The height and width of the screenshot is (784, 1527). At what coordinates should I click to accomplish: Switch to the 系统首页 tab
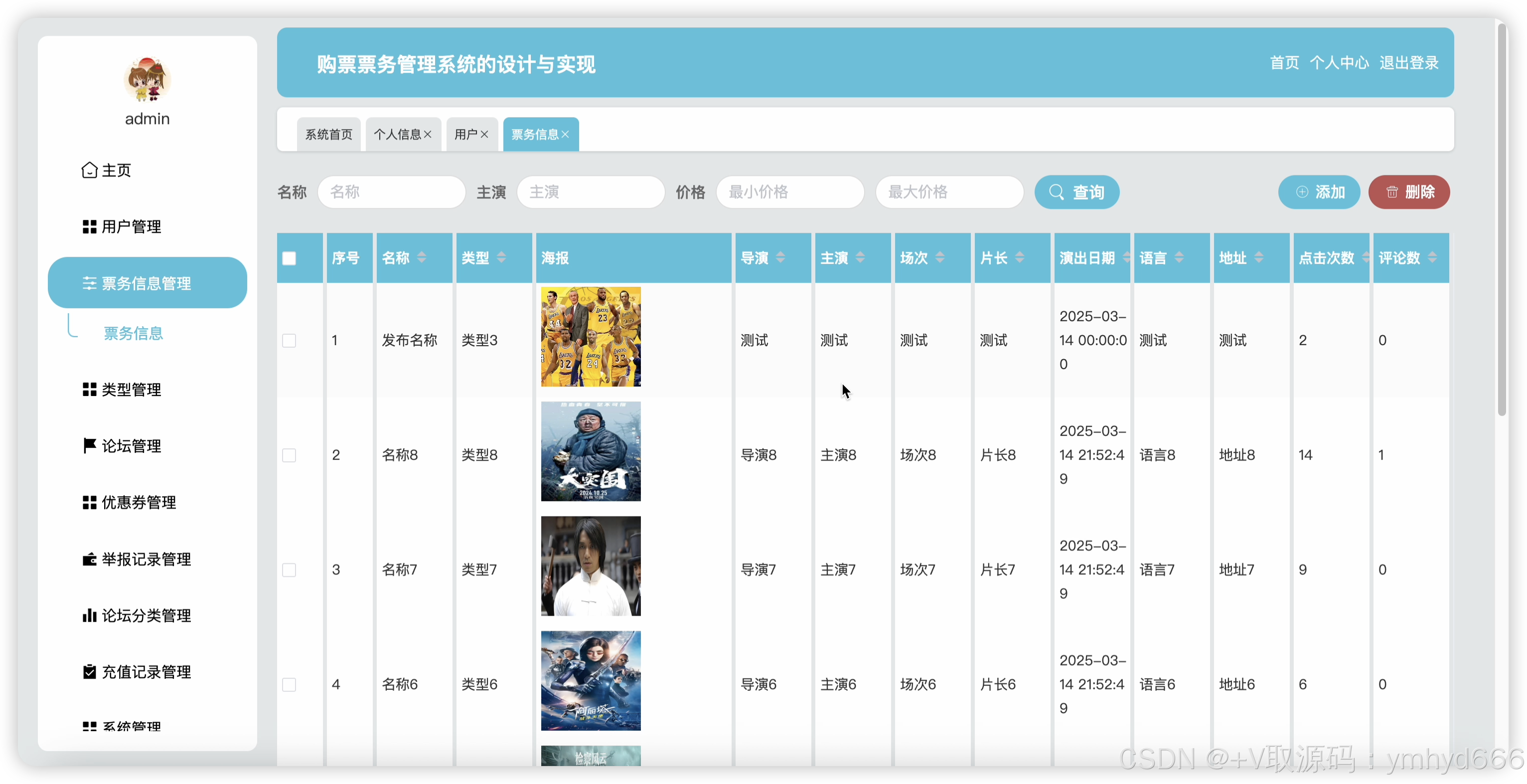tap(328, 134)
